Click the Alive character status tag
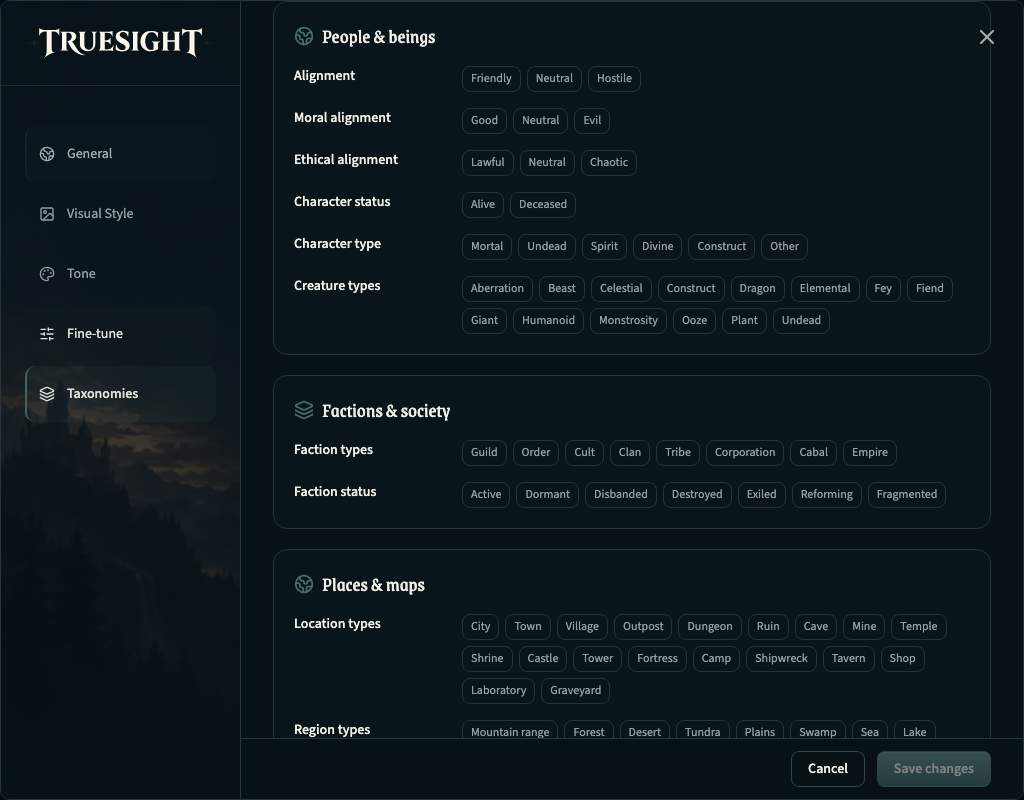This screenshot has height=800, width=1024. click(483, 204)
